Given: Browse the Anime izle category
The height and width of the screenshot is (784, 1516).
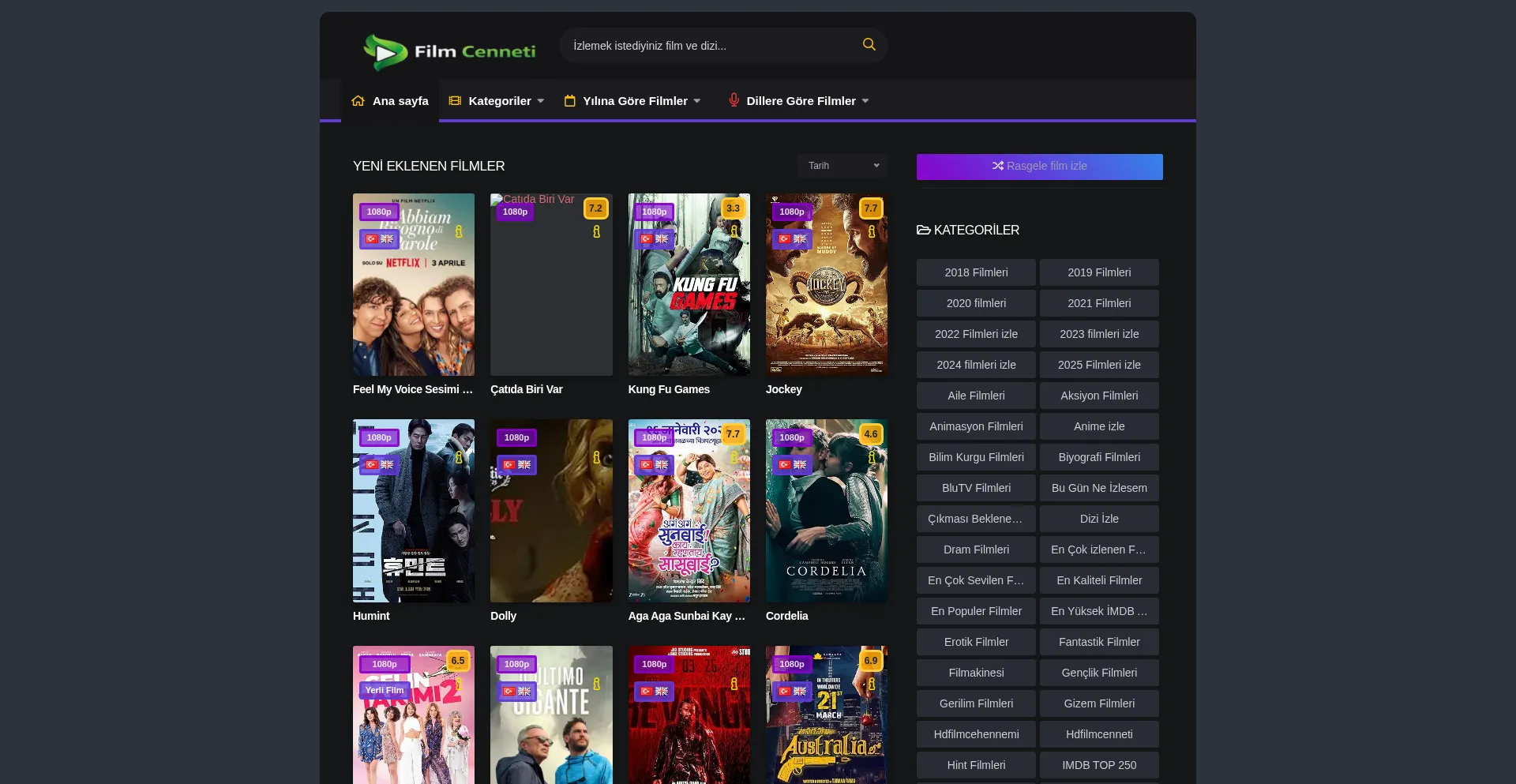Looking at the screenshot, I should click(x=1099, y=426).
